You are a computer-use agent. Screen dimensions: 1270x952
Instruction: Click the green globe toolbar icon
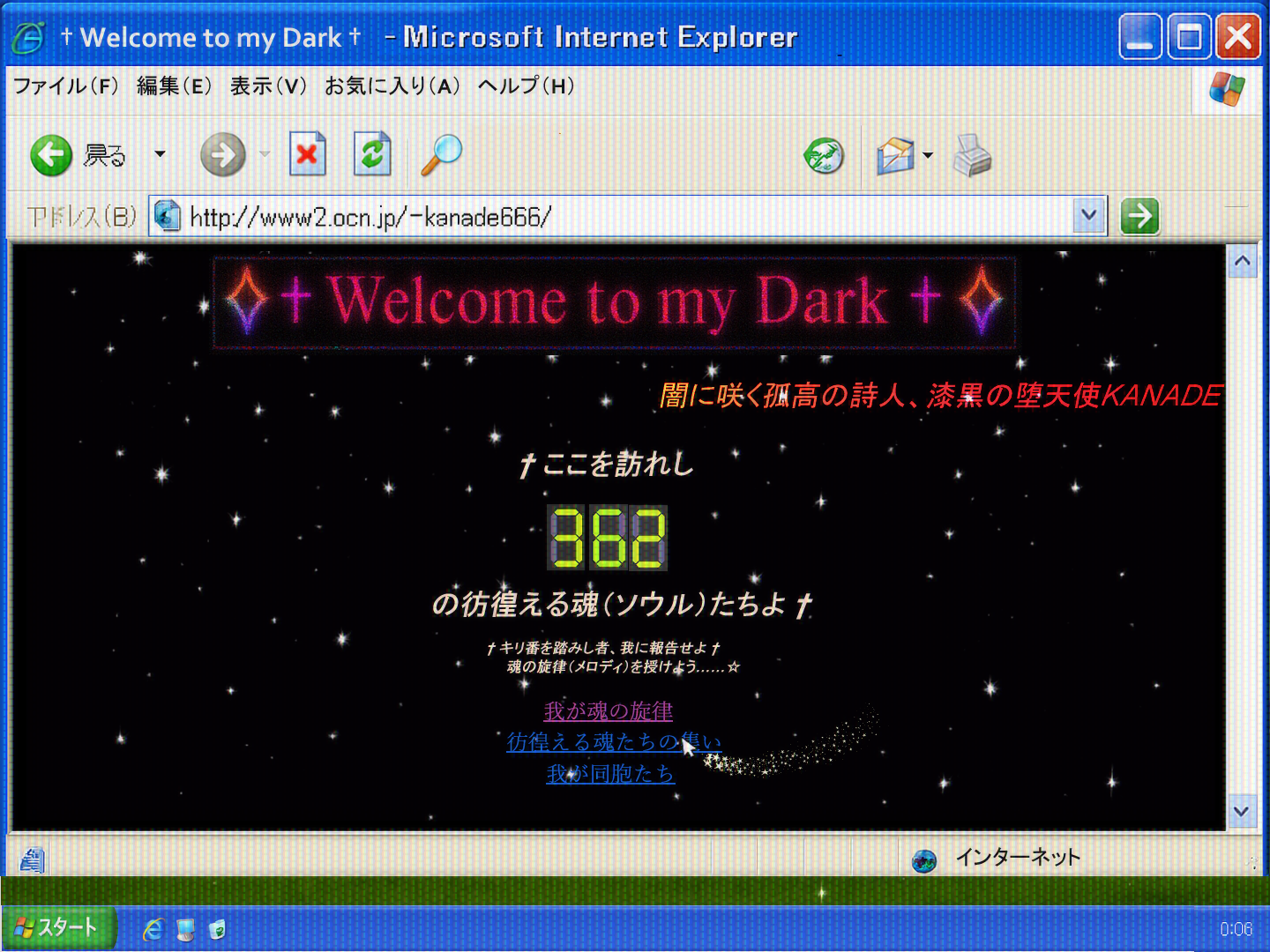coord(824,156)
